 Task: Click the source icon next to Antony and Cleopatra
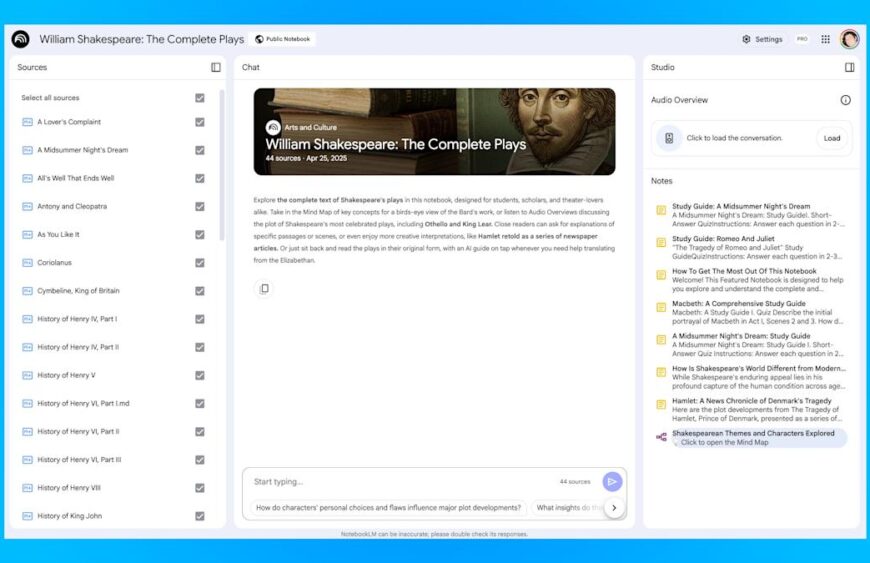pyautogui.click(x=27, y=206)
